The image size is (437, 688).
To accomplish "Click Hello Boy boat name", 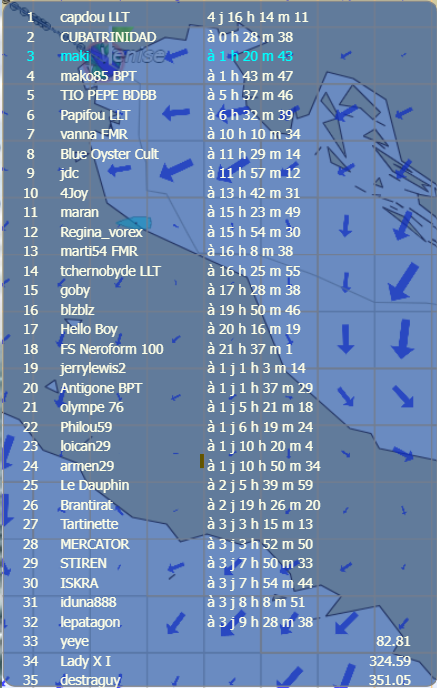I will [x=89, y=330].
